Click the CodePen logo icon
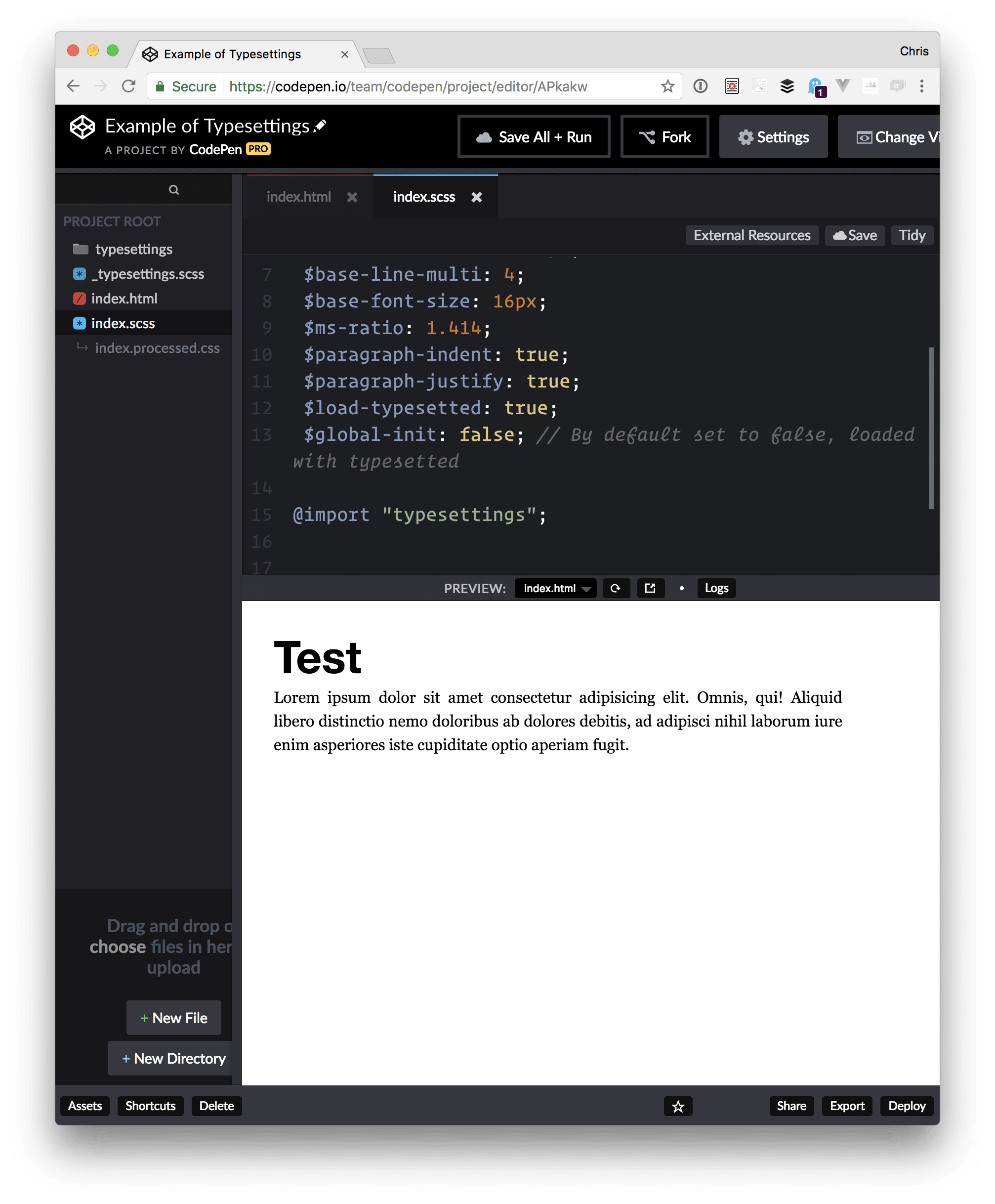Image resolution: width=995 pixels, height=1204 pixels. 83,127
